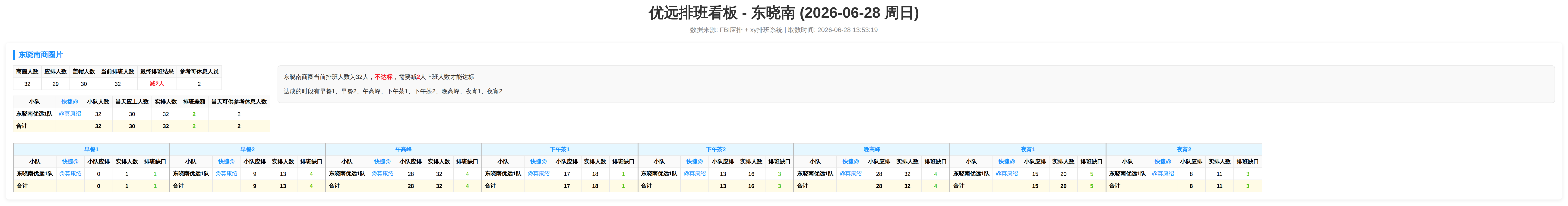Viewport: 1568px width, 206px height.
Task: Click the @莫康绍 link in 下午茶2 table
Action: point(695,174)
